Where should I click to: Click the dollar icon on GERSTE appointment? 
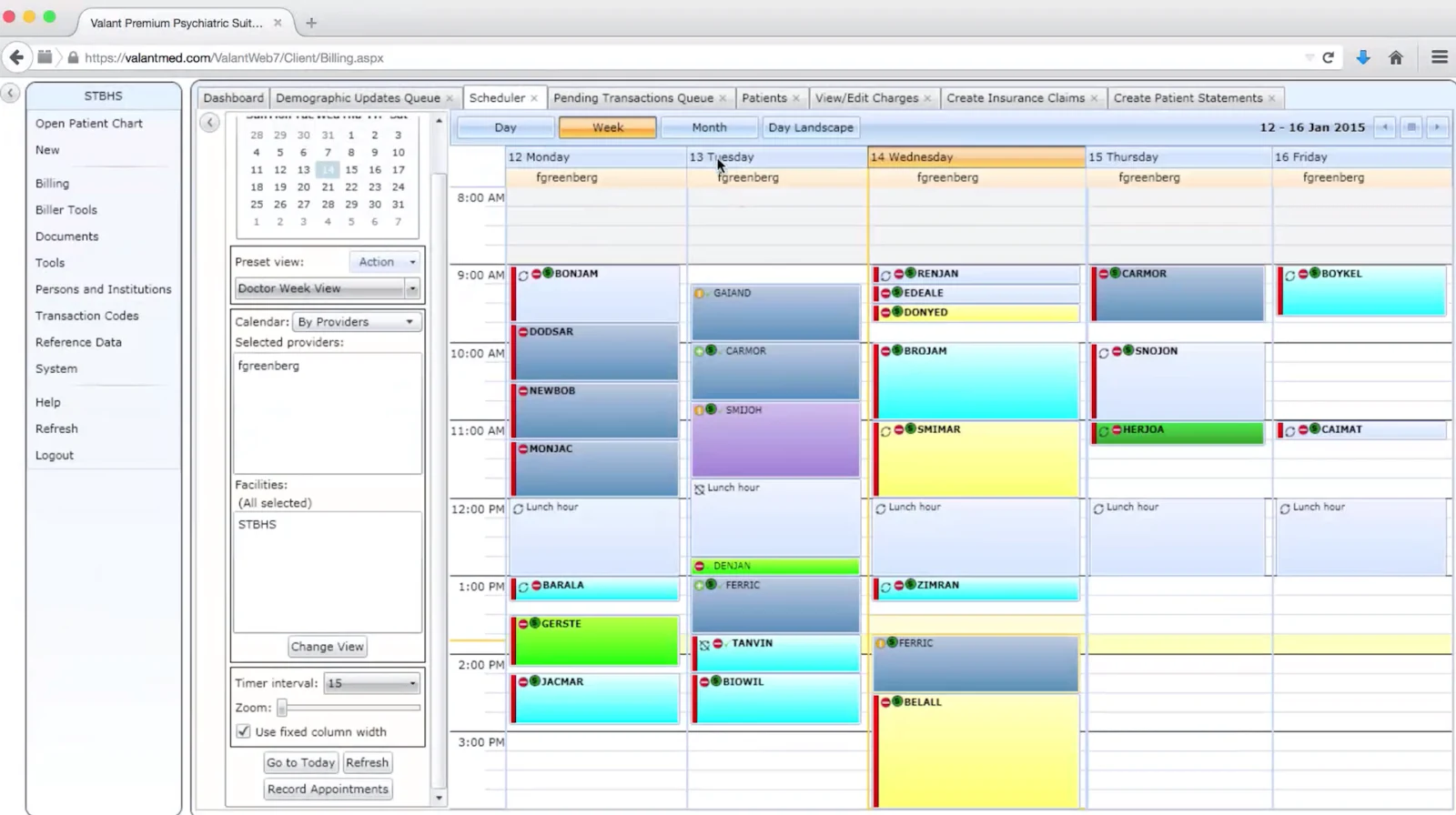[535, 623]
